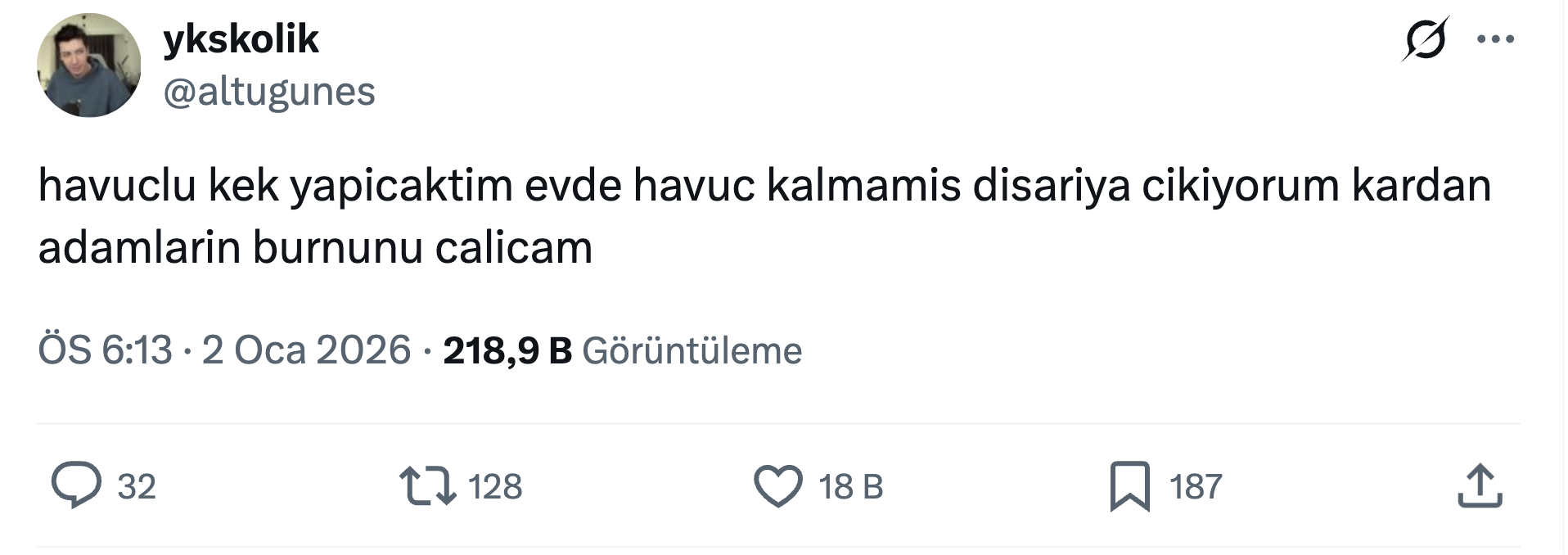Open ykskolik's profile avatar picture
This screenshot has height=555, width=1568.
pos(89,65)
